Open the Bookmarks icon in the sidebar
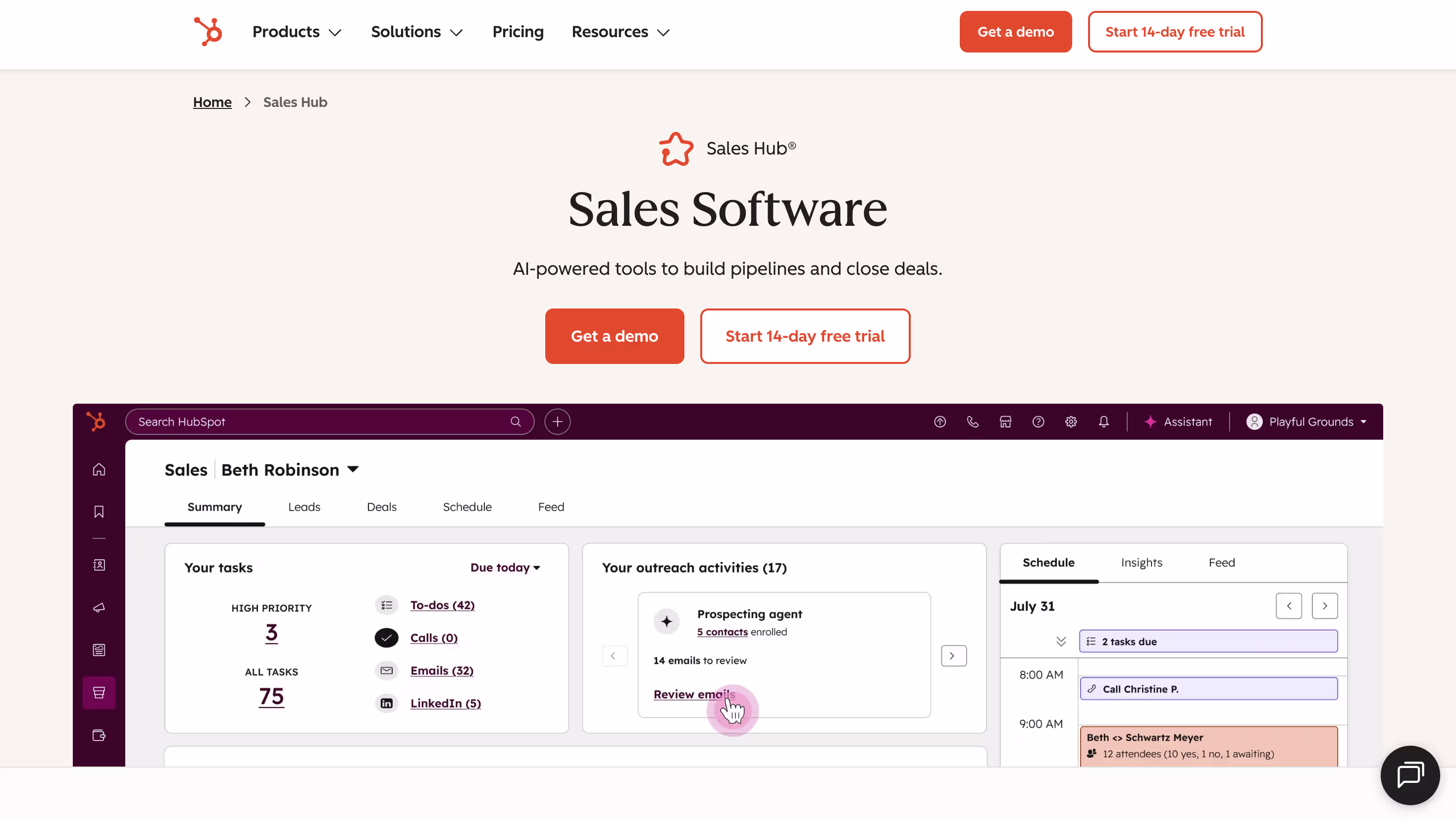This screenshot has height=820, width=1456. (x=99, y=512)
